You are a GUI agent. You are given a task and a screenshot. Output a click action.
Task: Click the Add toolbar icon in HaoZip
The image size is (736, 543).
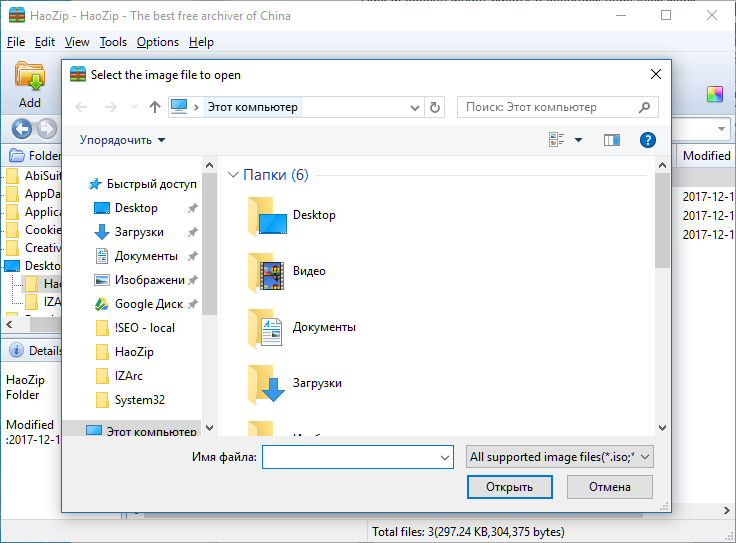click(30, 85)
